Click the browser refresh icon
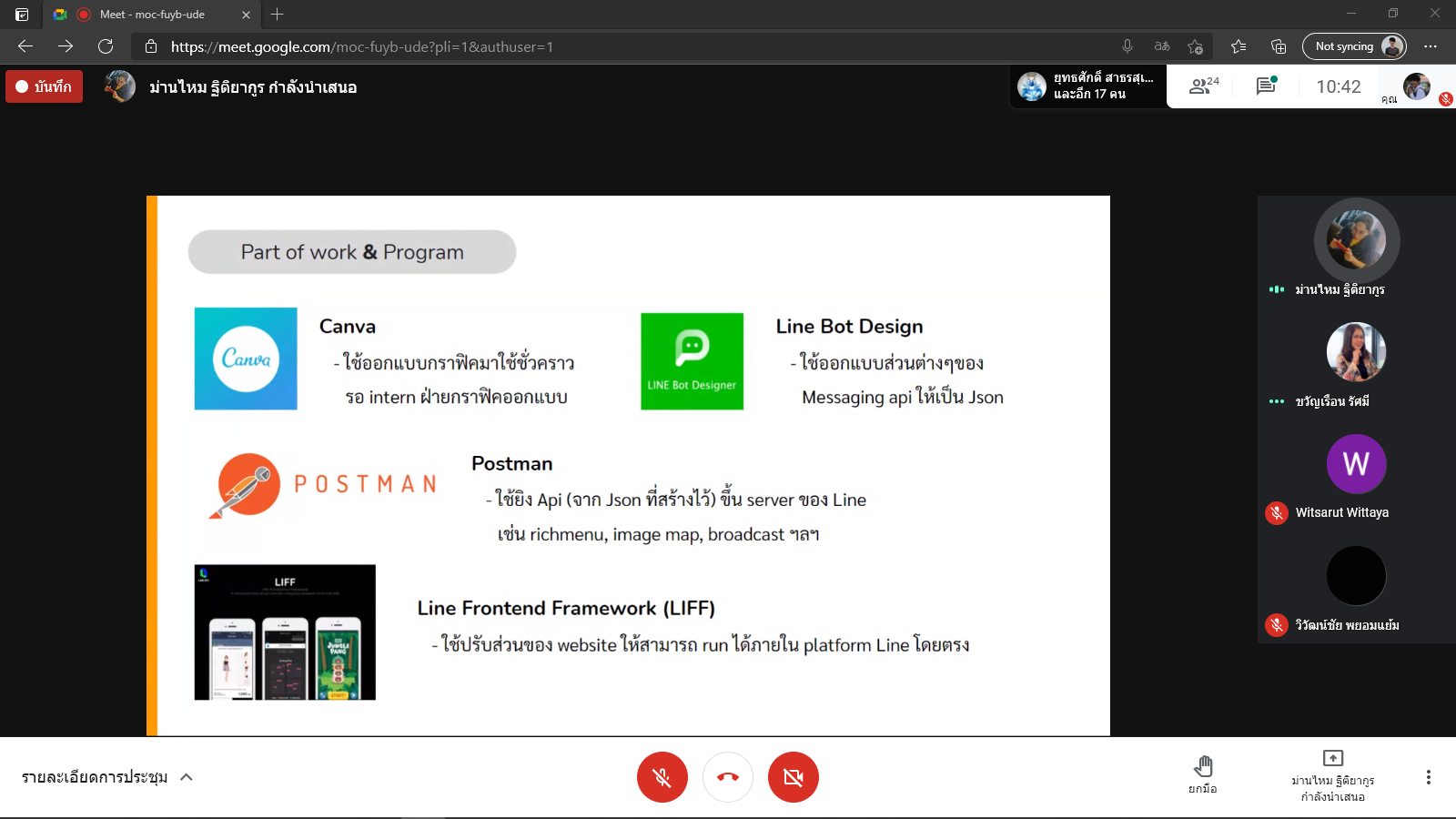 106,46
